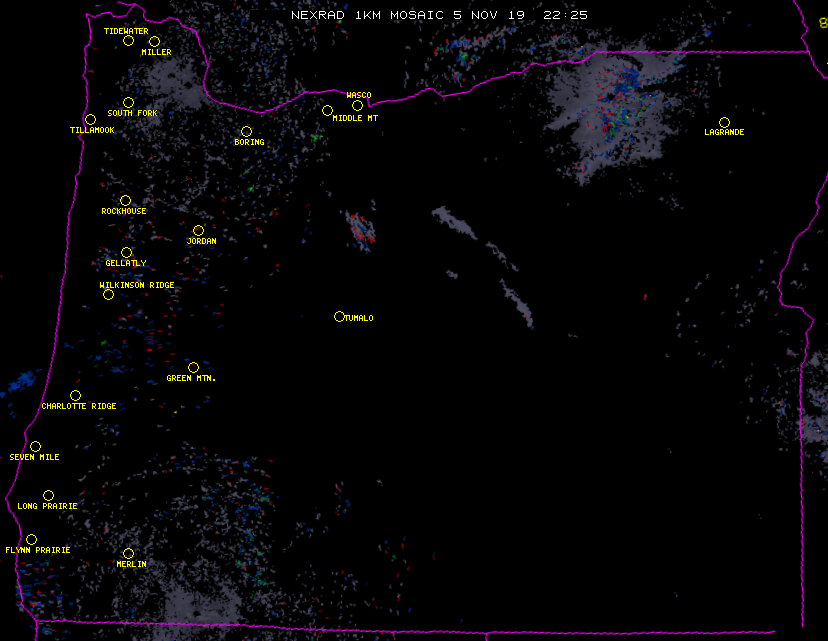Select the Seven Mile station circle
Image resolution: width=828 pixels, height=641 pixels.
(x=35, y=447)
